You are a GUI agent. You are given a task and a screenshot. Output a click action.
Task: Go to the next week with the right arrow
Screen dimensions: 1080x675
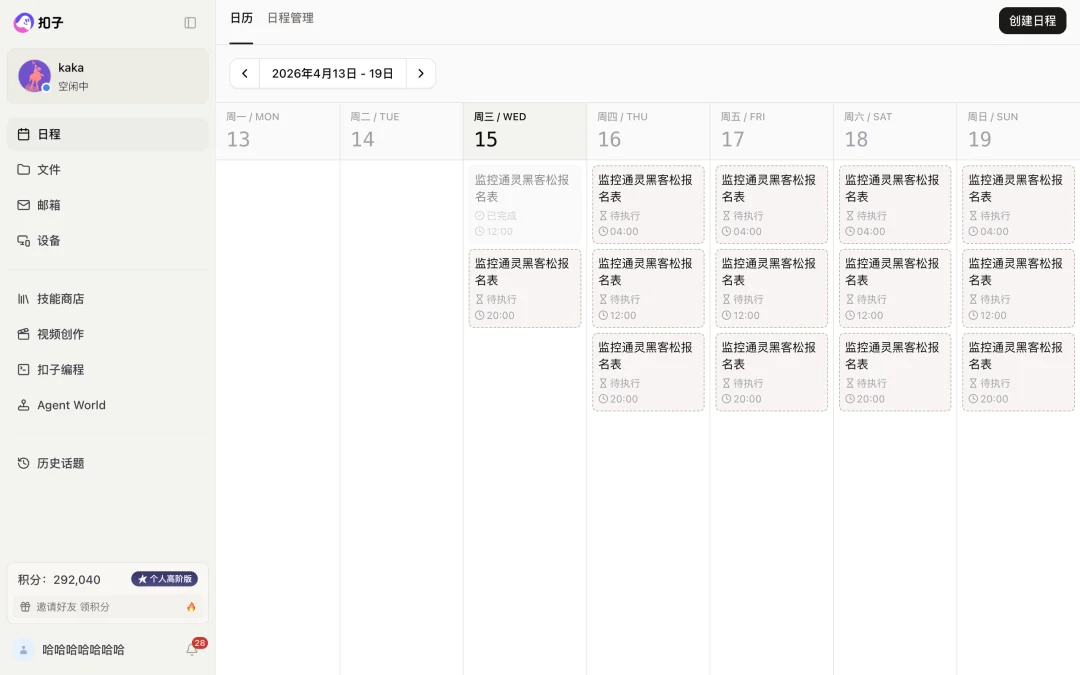tap(421, 73)
